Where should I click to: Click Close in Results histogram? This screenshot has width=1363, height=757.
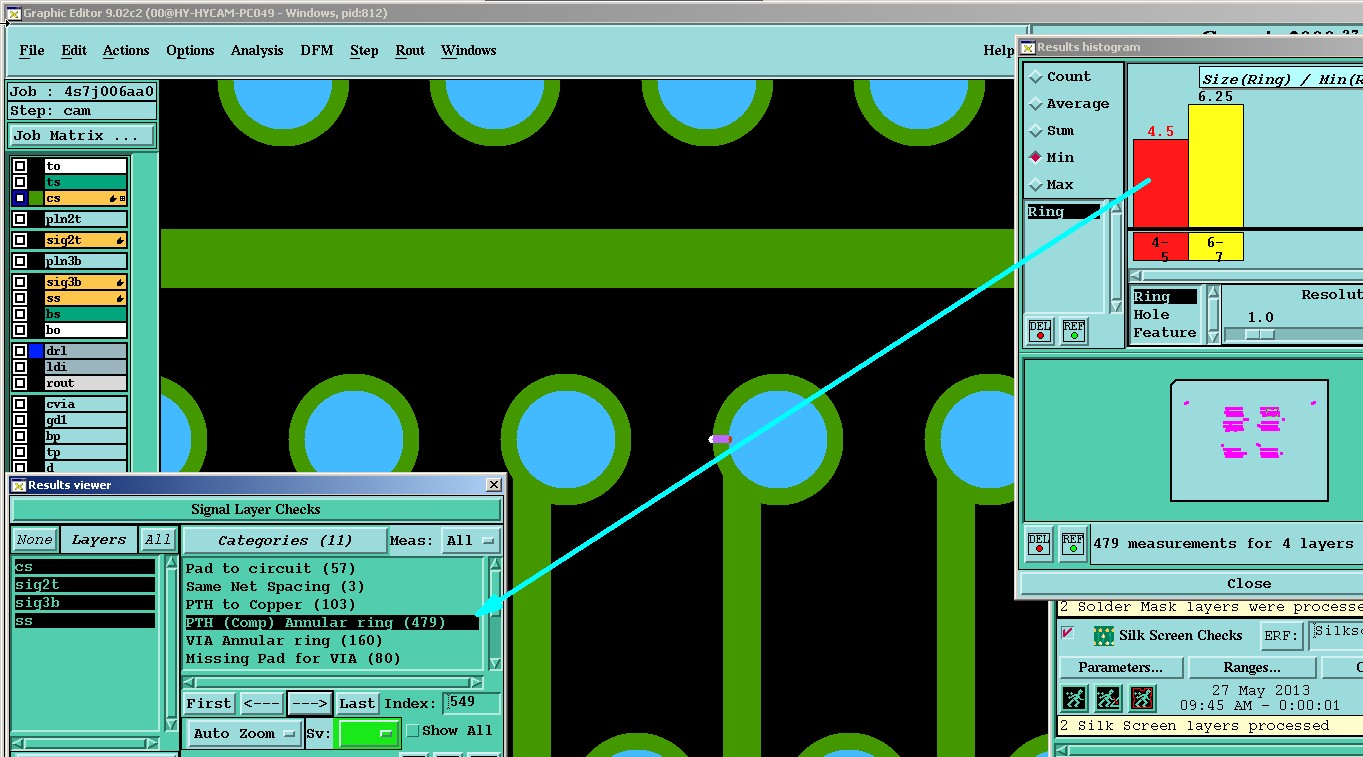pyautogui.click(x=1249, y=584)
